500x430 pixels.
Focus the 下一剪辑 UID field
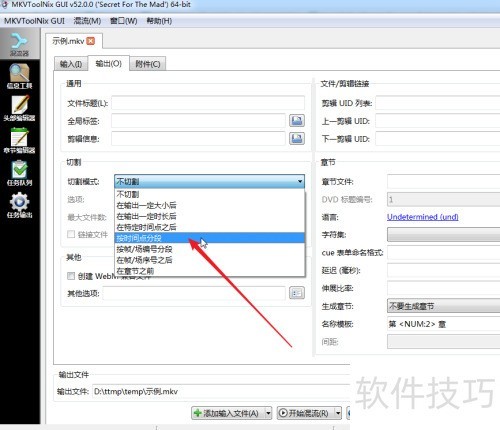pyautogui.click(x=438, y=139)
